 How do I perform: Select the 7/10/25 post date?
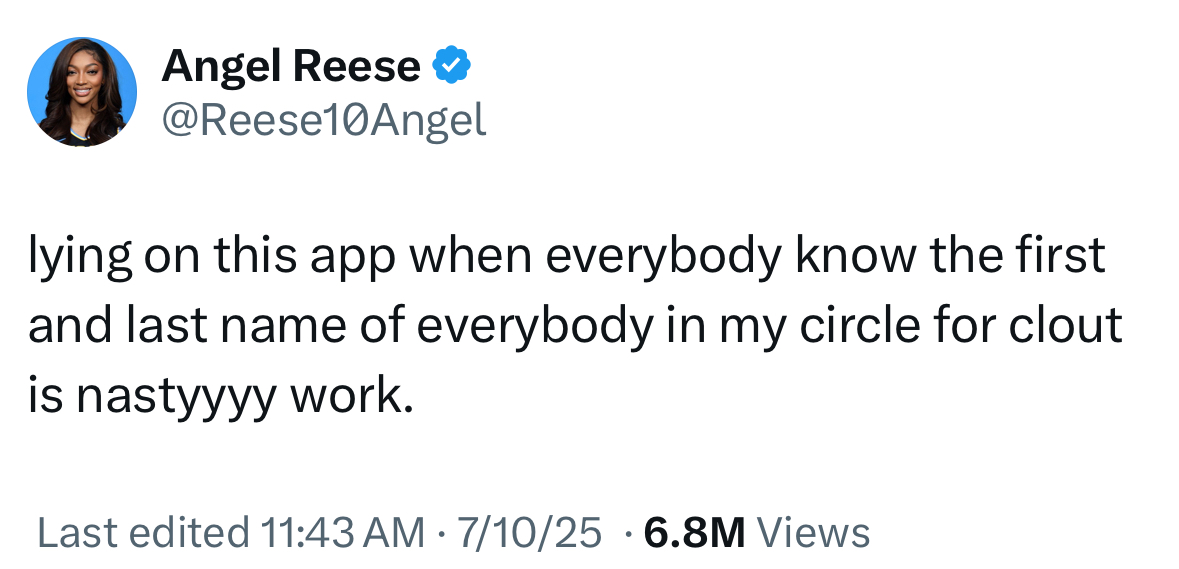[x=529, y=532]
